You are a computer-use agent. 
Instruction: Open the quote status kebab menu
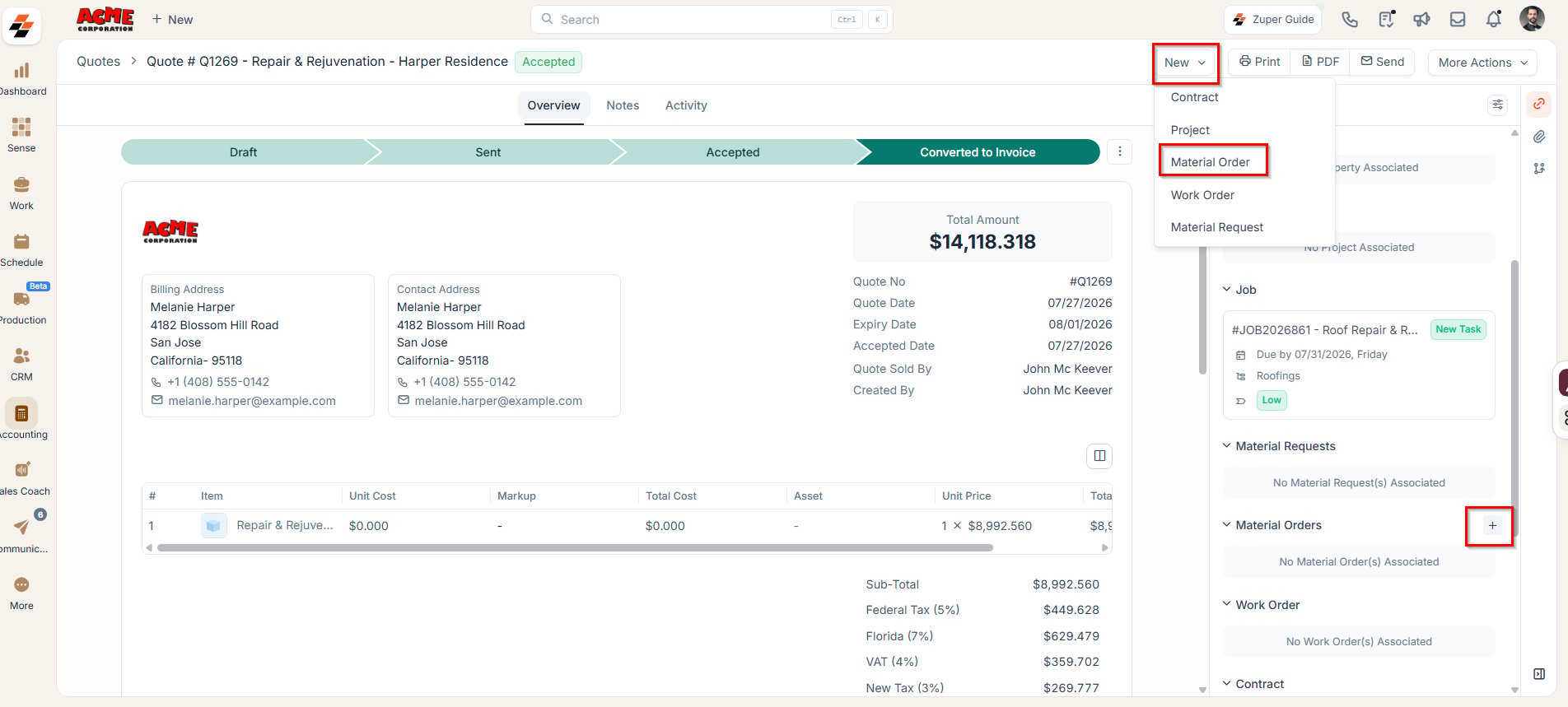pos(1119,151)
